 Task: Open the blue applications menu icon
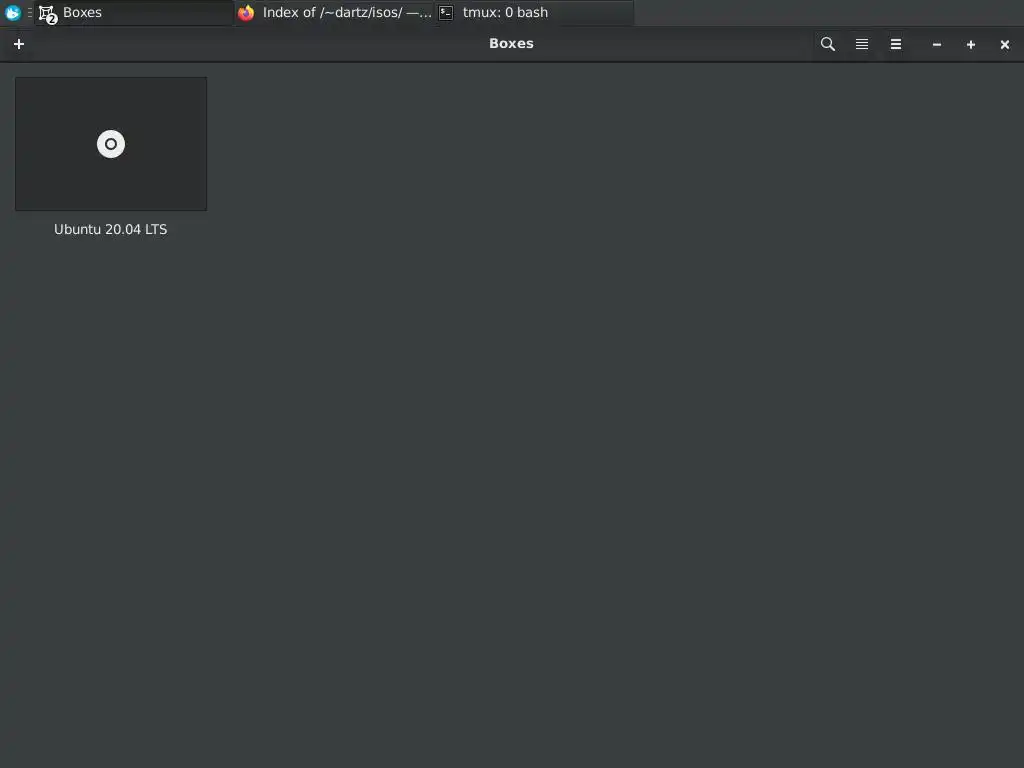click(12, 12)
